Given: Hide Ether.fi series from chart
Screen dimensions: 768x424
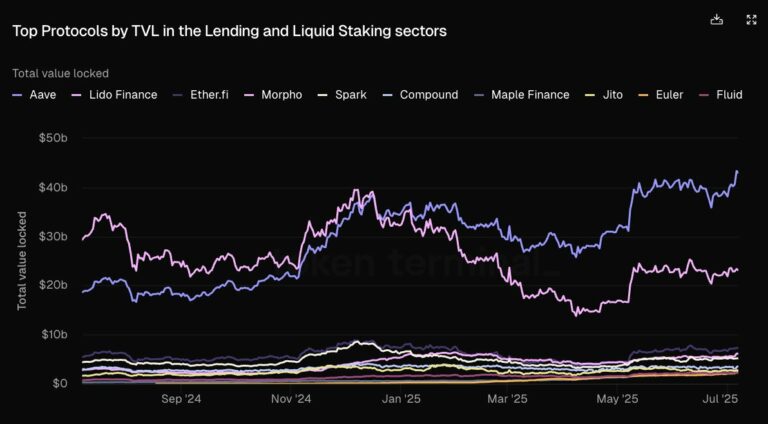Looking at the screenshot, I should (x=201, y=94).
